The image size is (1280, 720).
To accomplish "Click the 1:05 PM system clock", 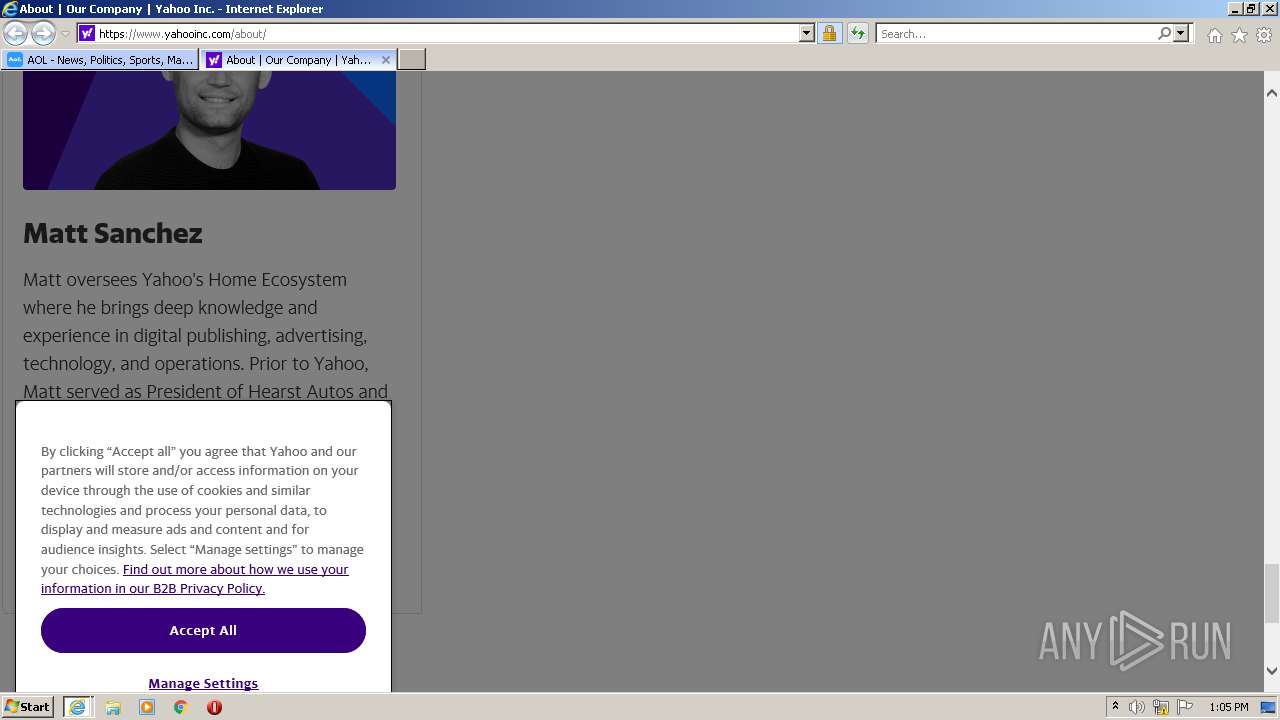I will click(1229, 707).
